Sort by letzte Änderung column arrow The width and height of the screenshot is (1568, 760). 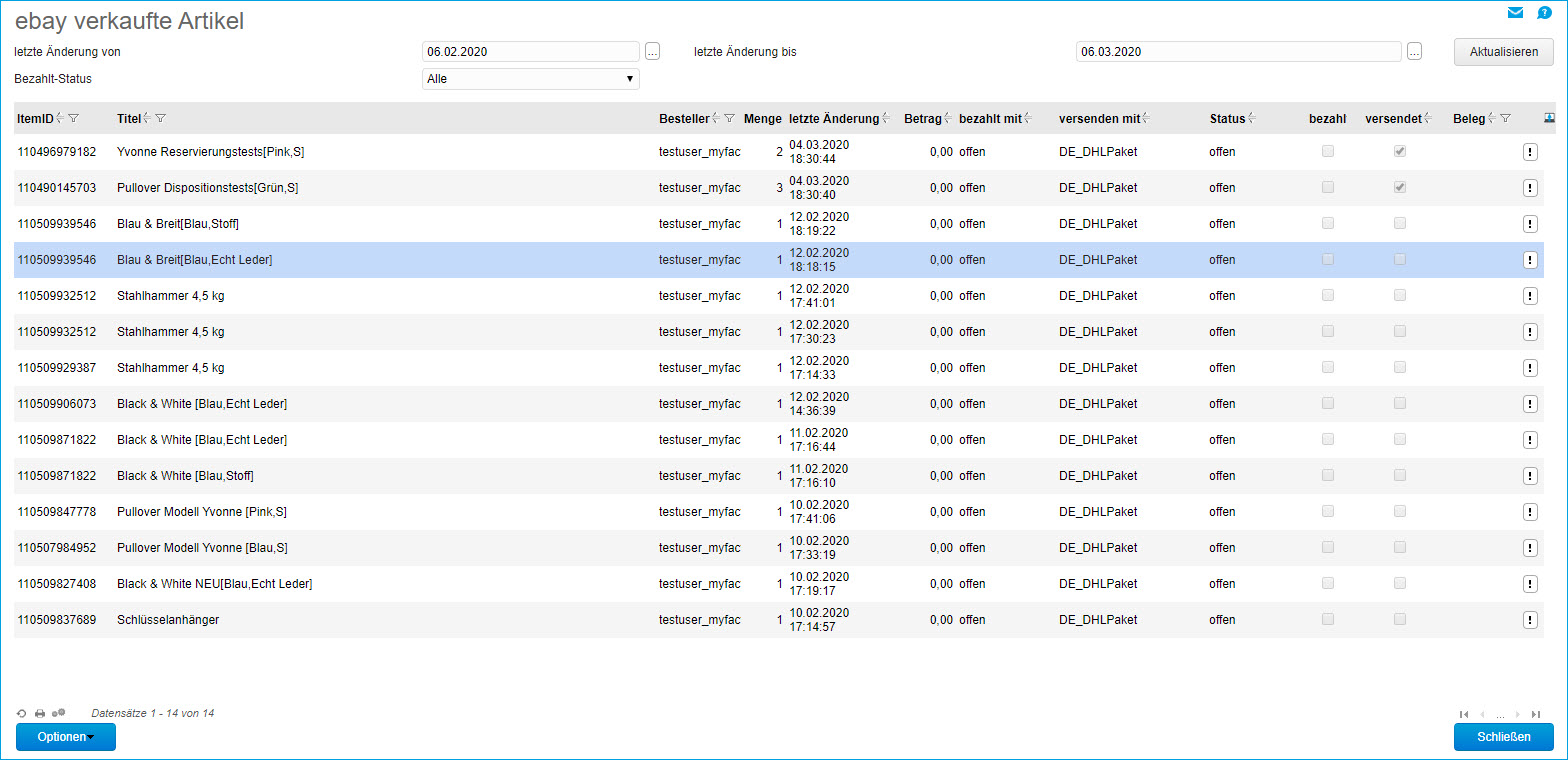click(x=886, y=119)
